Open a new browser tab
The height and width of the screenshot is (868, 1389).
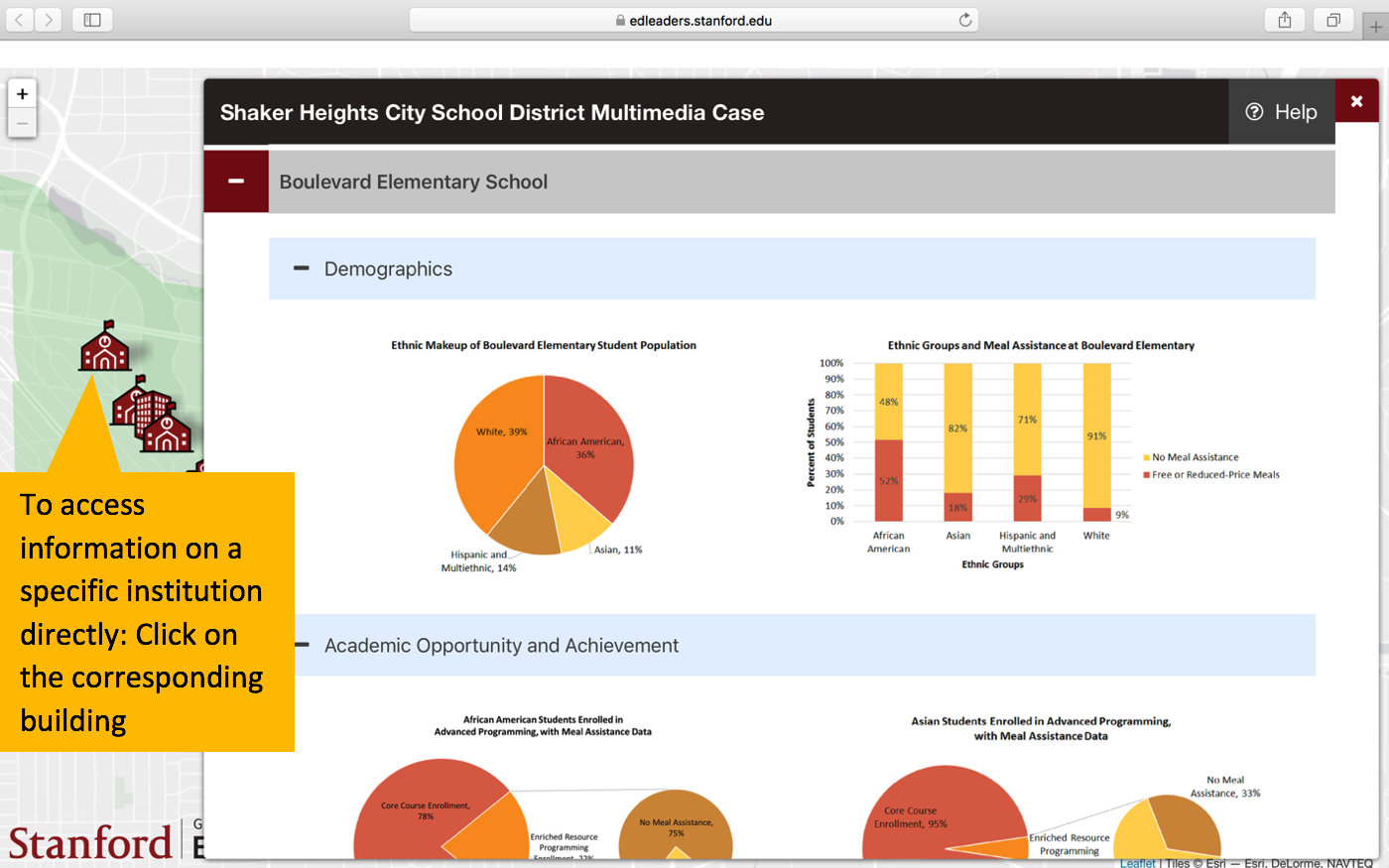pyautogui.click(x=1375, y=27)
